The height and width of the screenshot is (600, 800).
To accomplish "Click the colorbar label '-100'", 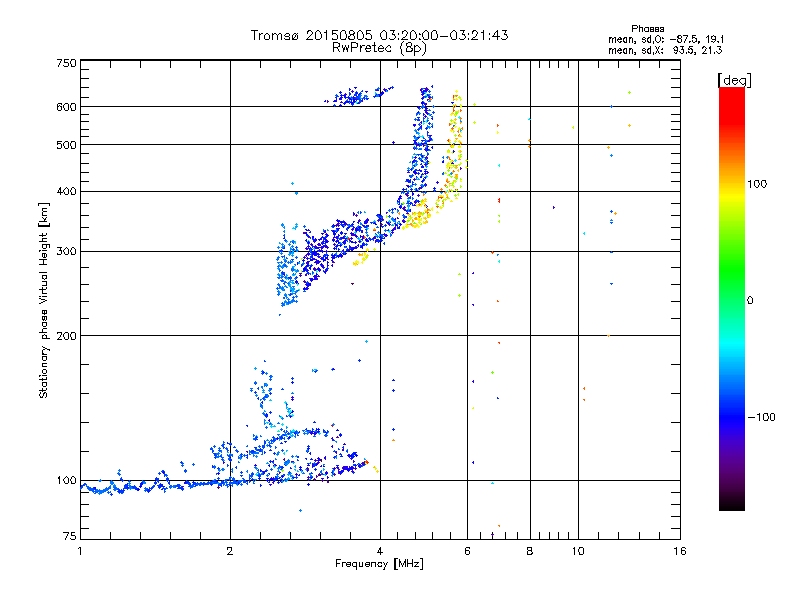I will pos(761,417).
